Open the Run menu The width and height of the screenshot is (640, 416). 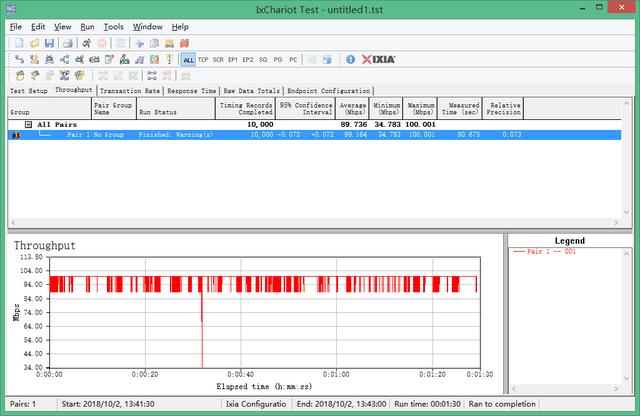point(88,26)
